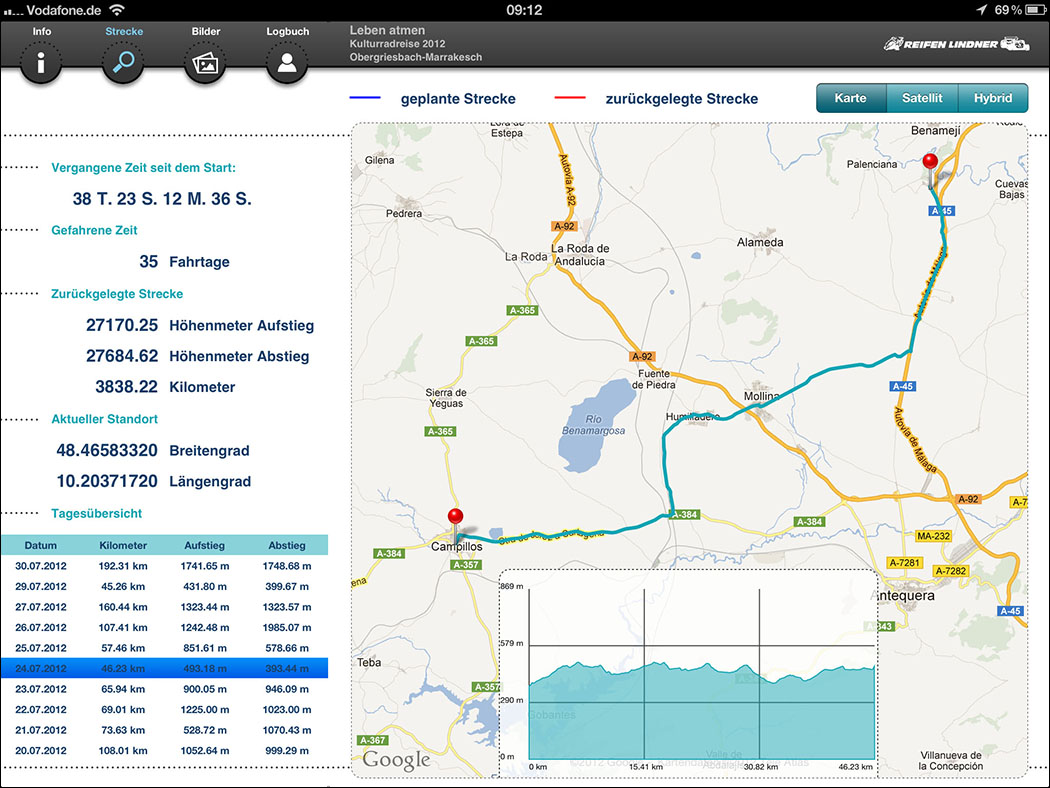Select the 26.07.2012 day row
The width and height of the screenshot is (1050, 788).
click(x=164, y=627)
